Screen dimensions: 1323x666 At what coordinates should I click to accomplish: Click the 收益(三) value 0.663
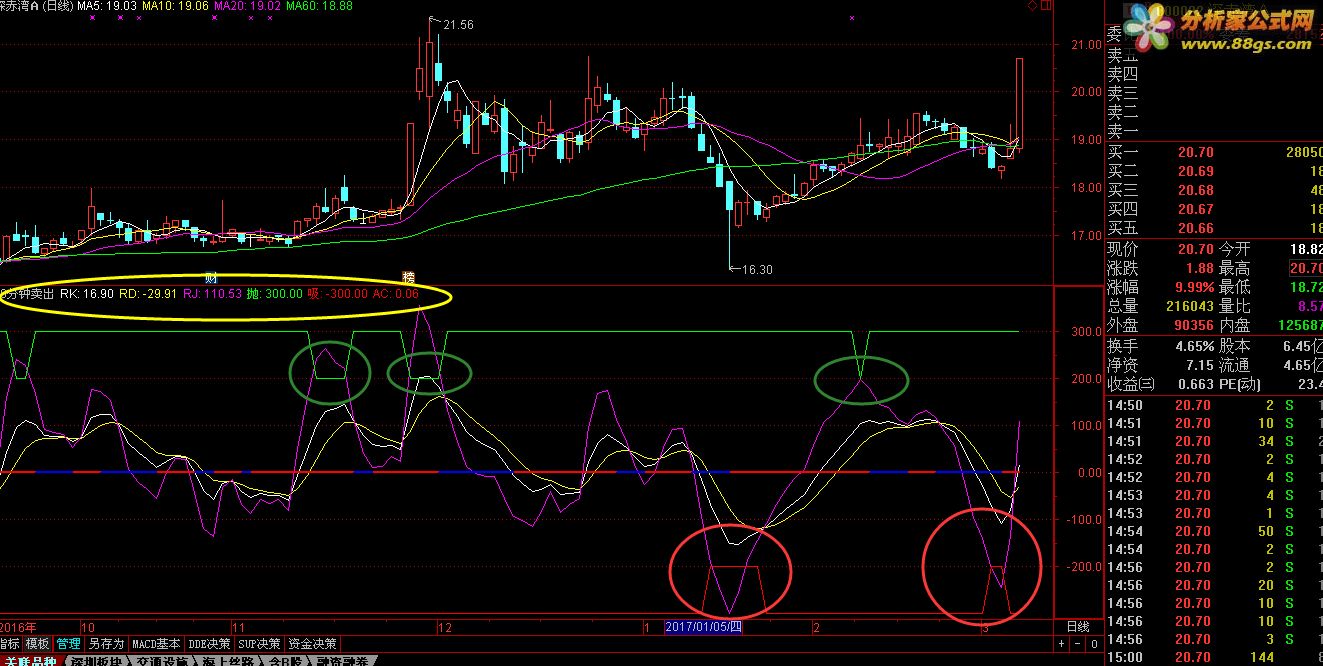point(1195,384)
